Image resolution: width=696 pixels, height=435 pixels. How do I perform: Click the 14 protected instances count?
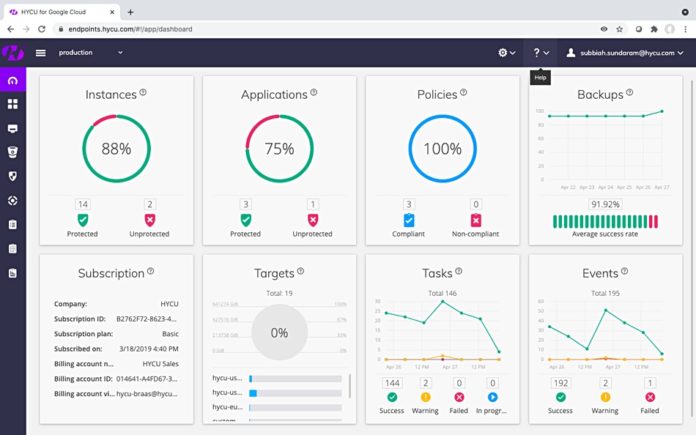point(83,204)
